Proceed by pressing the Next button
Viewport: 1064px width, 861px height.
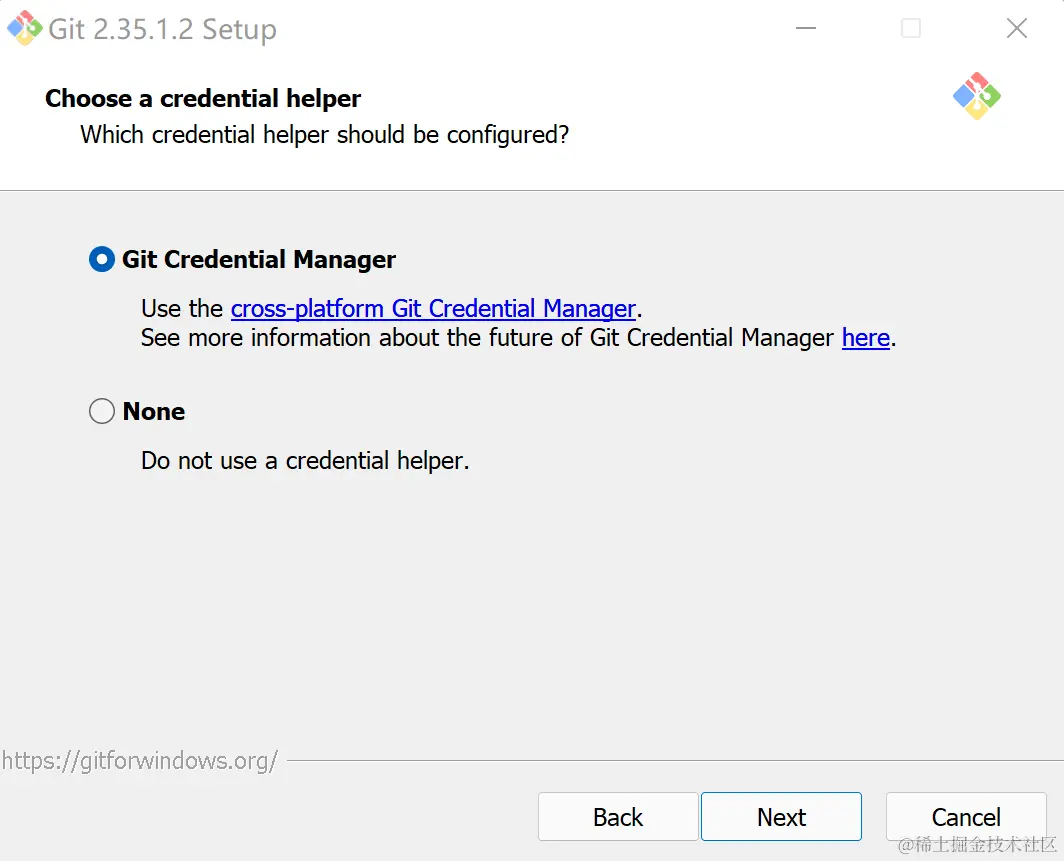(x=781, y=817)
